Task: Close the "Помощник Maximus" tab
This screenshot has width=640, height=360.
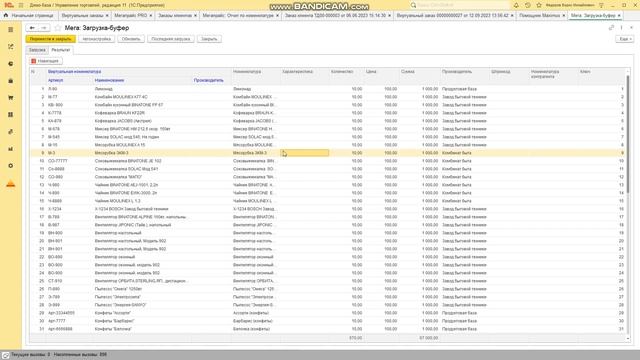Action: point(564,16)
